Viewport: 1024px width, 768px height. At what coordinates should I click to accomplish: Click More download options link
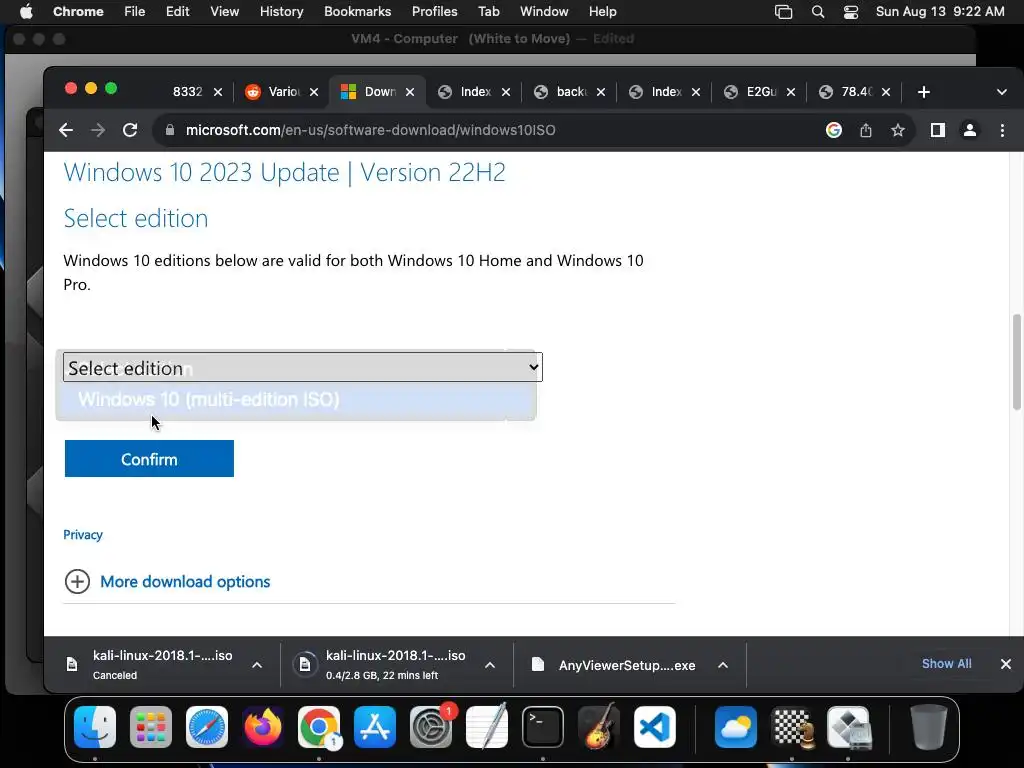pos(185,581)
